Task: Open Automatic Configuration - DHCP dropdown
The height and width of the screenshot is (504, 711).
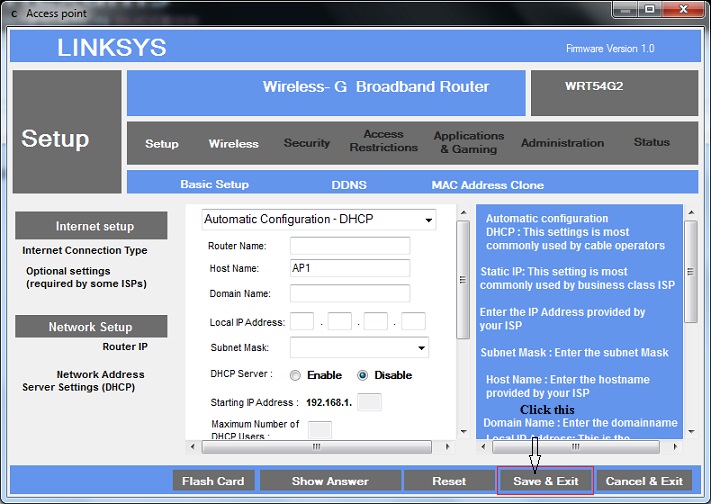Action: click(319, 220)
